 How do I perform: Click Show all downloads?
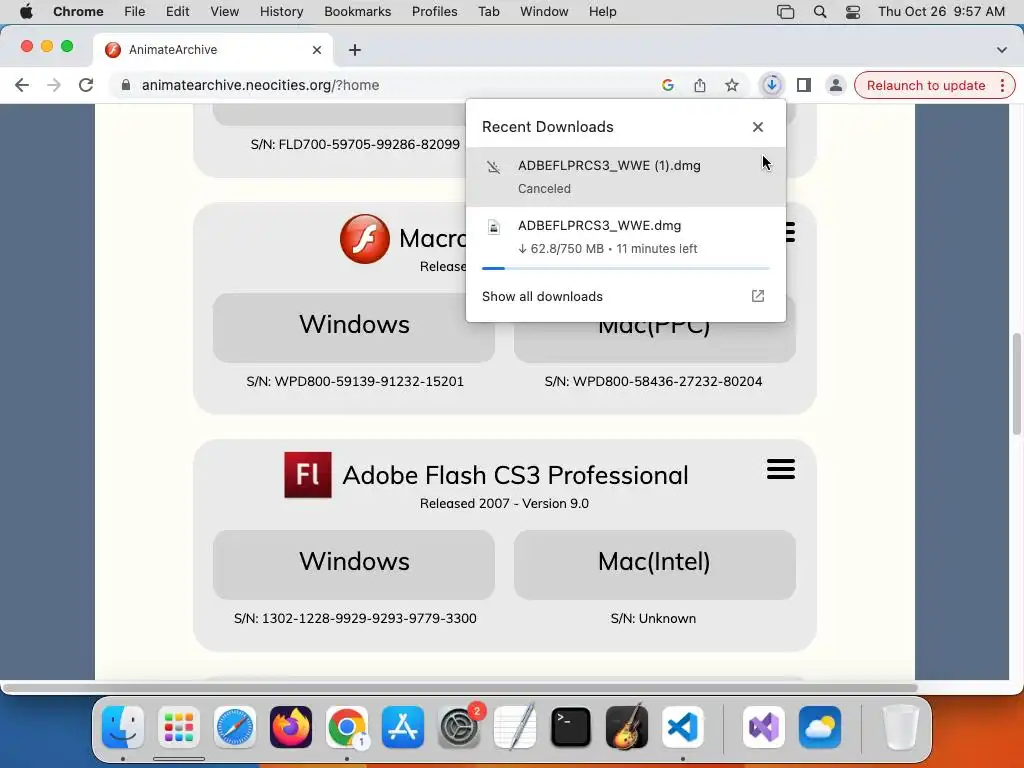[542, 296]
